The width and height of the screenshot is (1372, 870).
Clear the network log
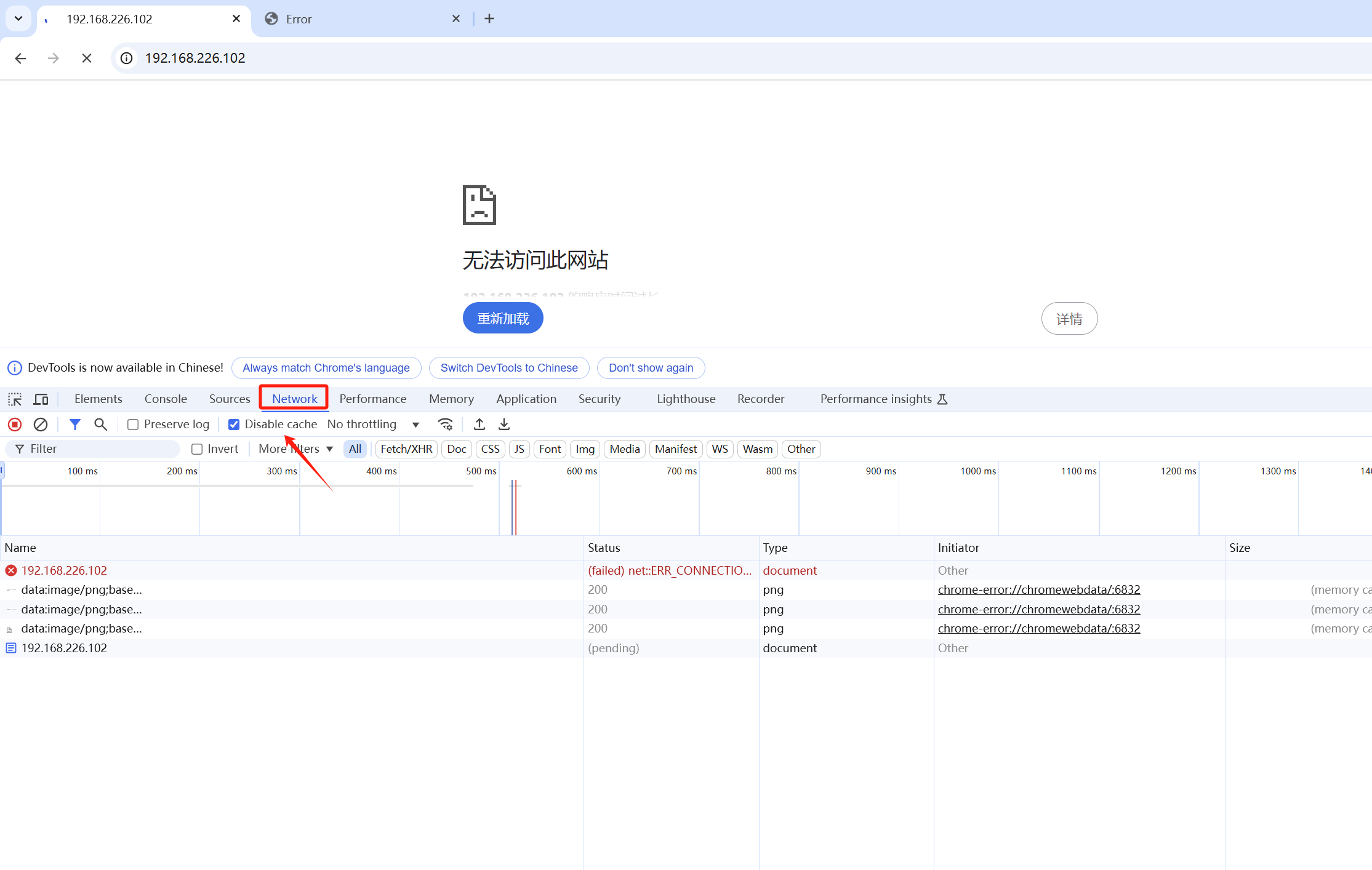(x=41, y=425)
